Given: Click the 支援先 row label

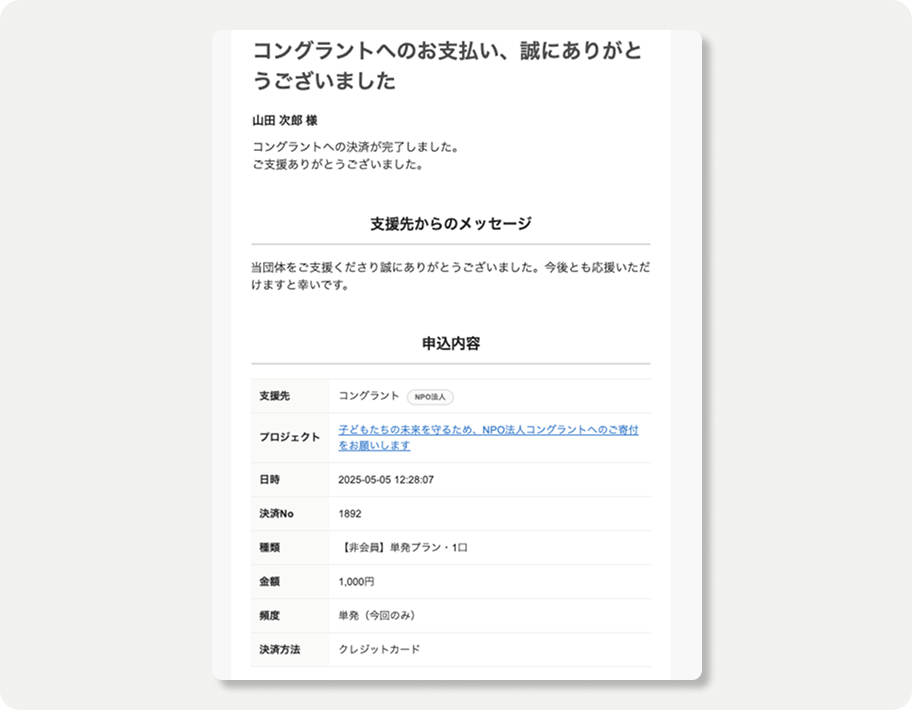Looking at the screenshot, I should (x=274, y=396).
